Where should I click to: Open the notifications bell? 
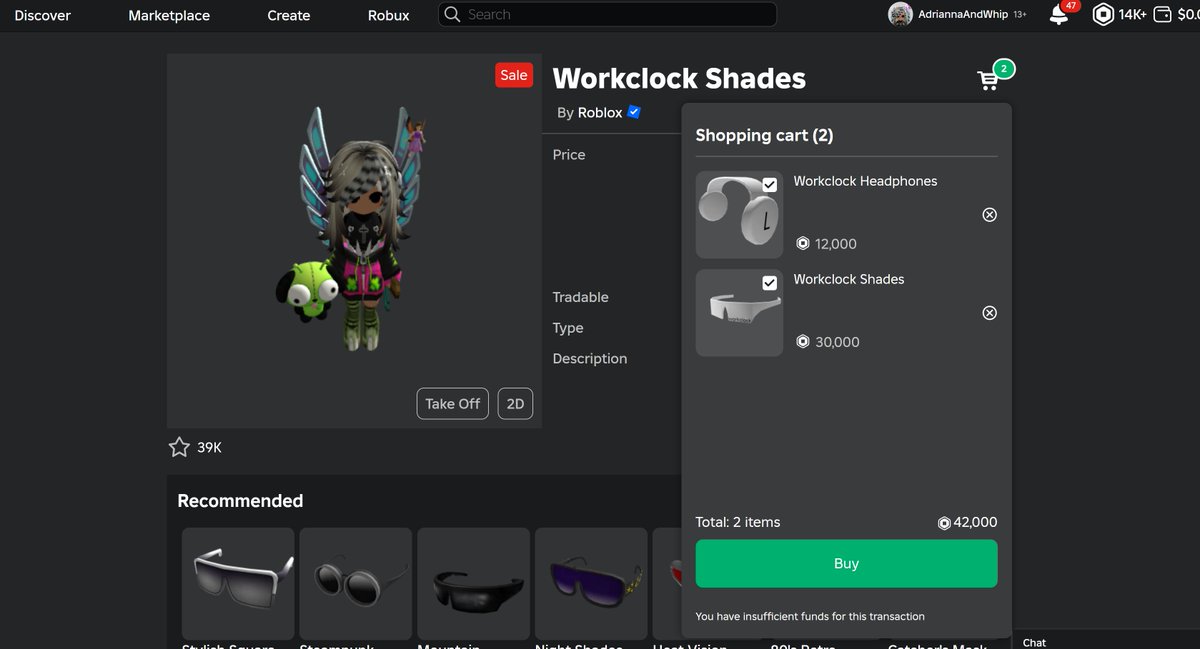tap(1058, 15)
